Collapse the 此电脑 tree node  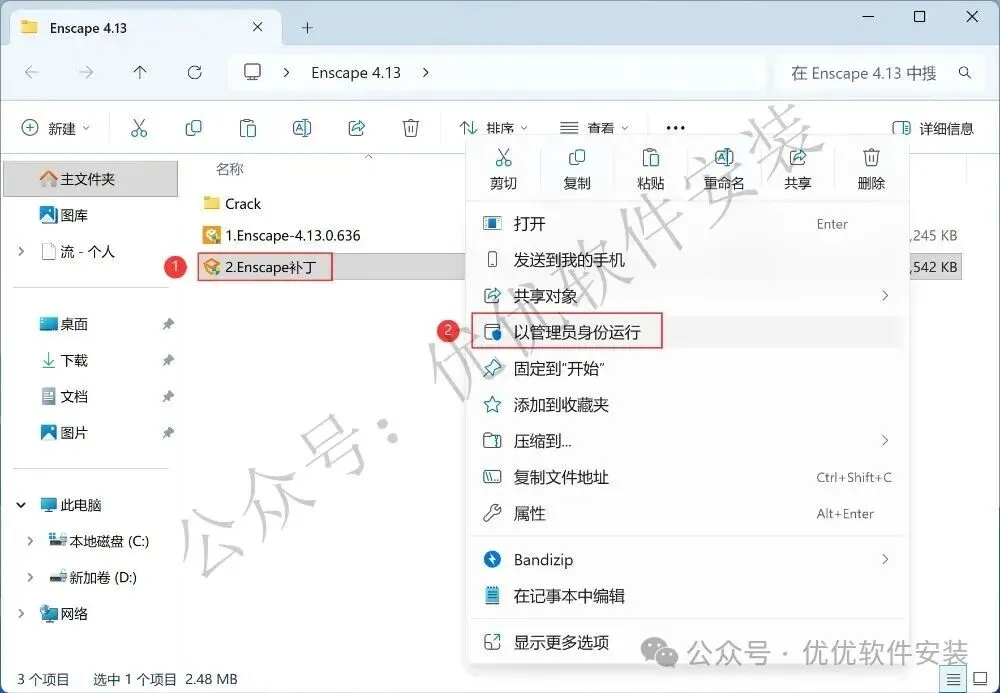tap(21, 505)
